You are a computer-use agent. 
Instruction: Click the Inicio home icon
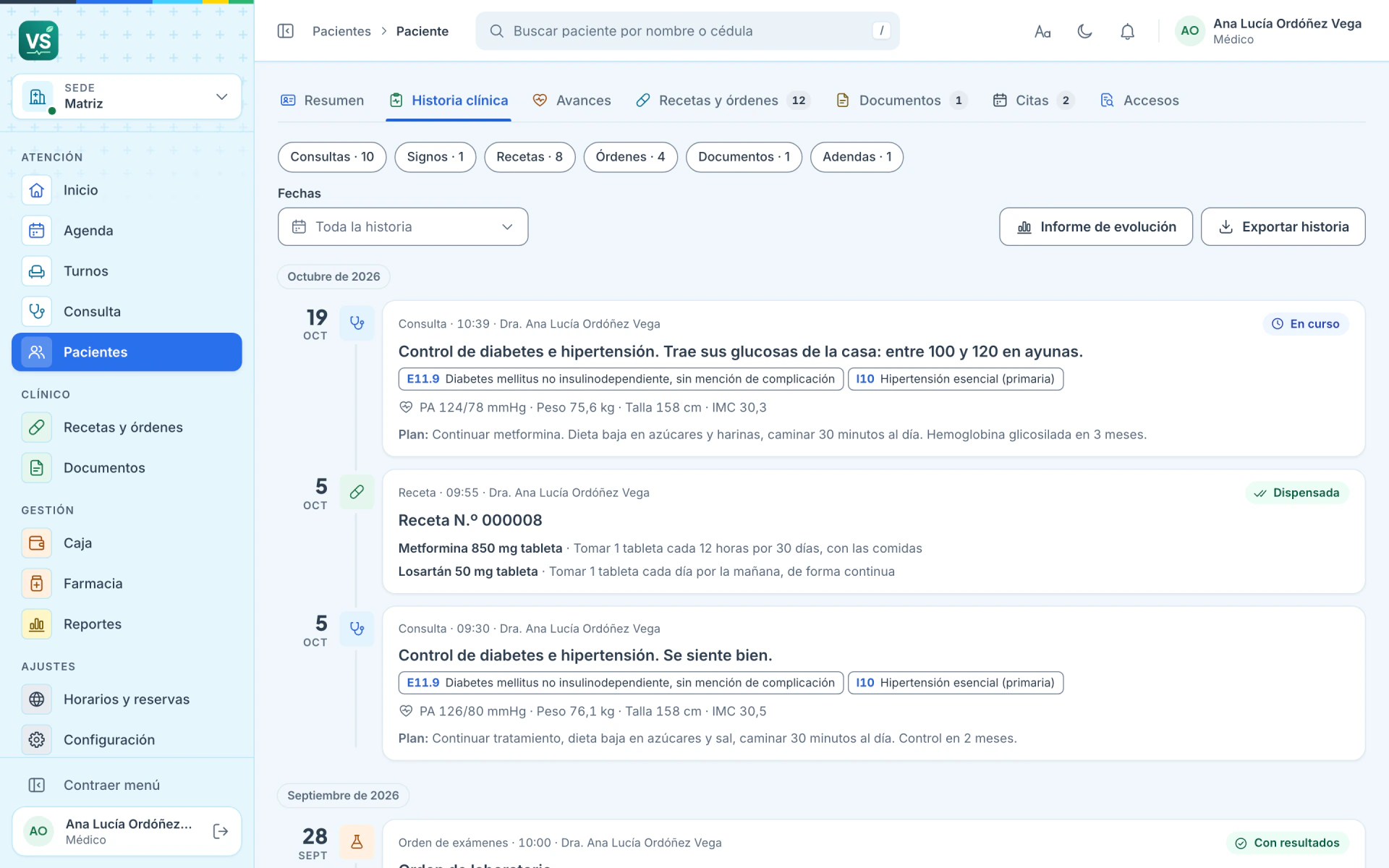[37, 190]
